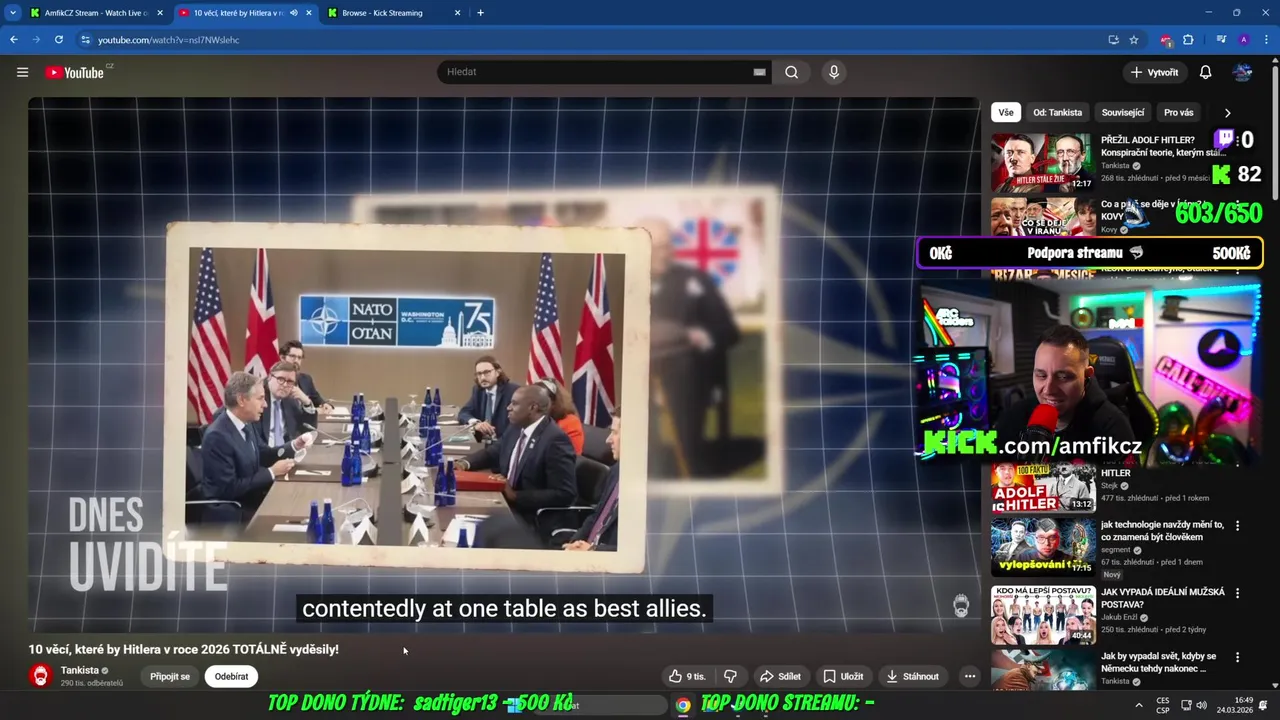Click the Tankista channel name

coord(79,670)
